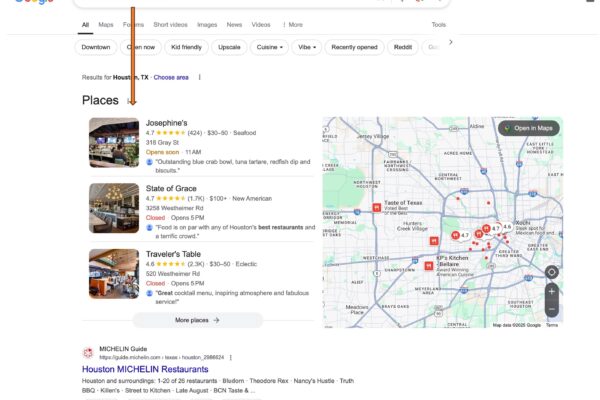The width and height of the screenshot is (600, 400).
Task: Zoom in on the map
Action: click(x=551, y=292)
